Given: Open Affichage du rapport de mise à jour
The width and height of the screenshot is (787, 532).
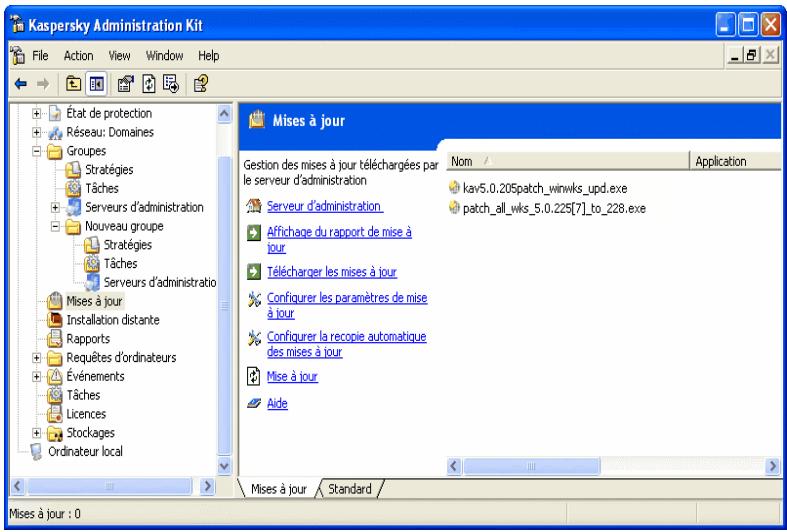Looking at the screenshot, I should 339,239.
